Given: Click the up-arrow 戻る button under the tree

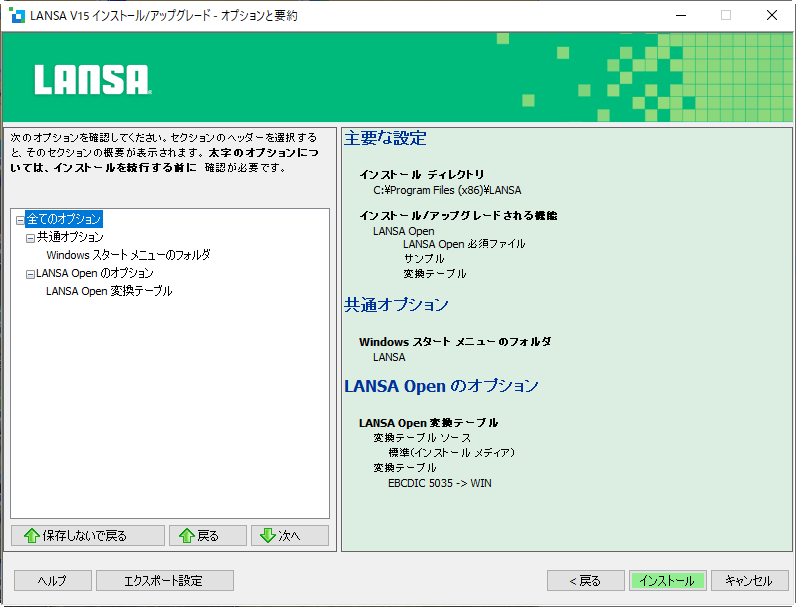Looking at the screenshot, I should click(x=208, y=535).
